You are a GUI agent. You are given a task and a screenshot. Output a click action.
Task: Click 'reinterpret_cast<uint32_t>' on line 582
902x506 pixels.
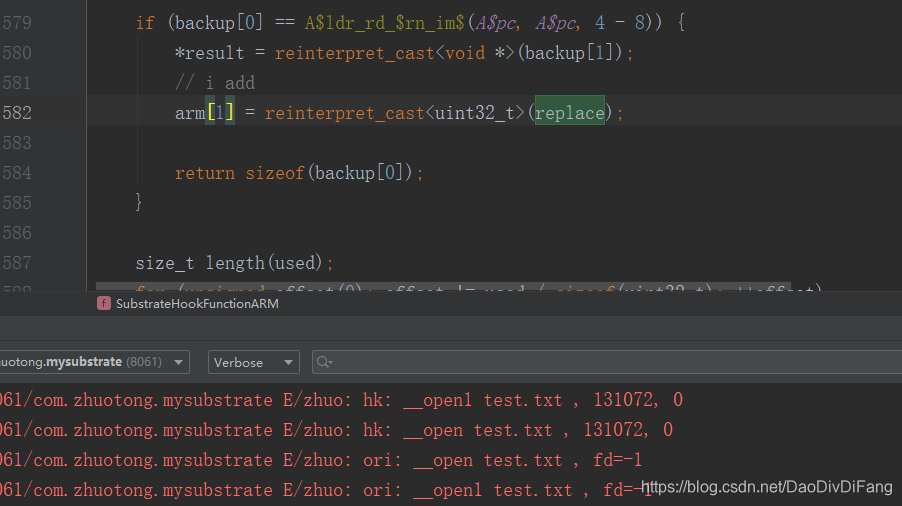[395, 113]
